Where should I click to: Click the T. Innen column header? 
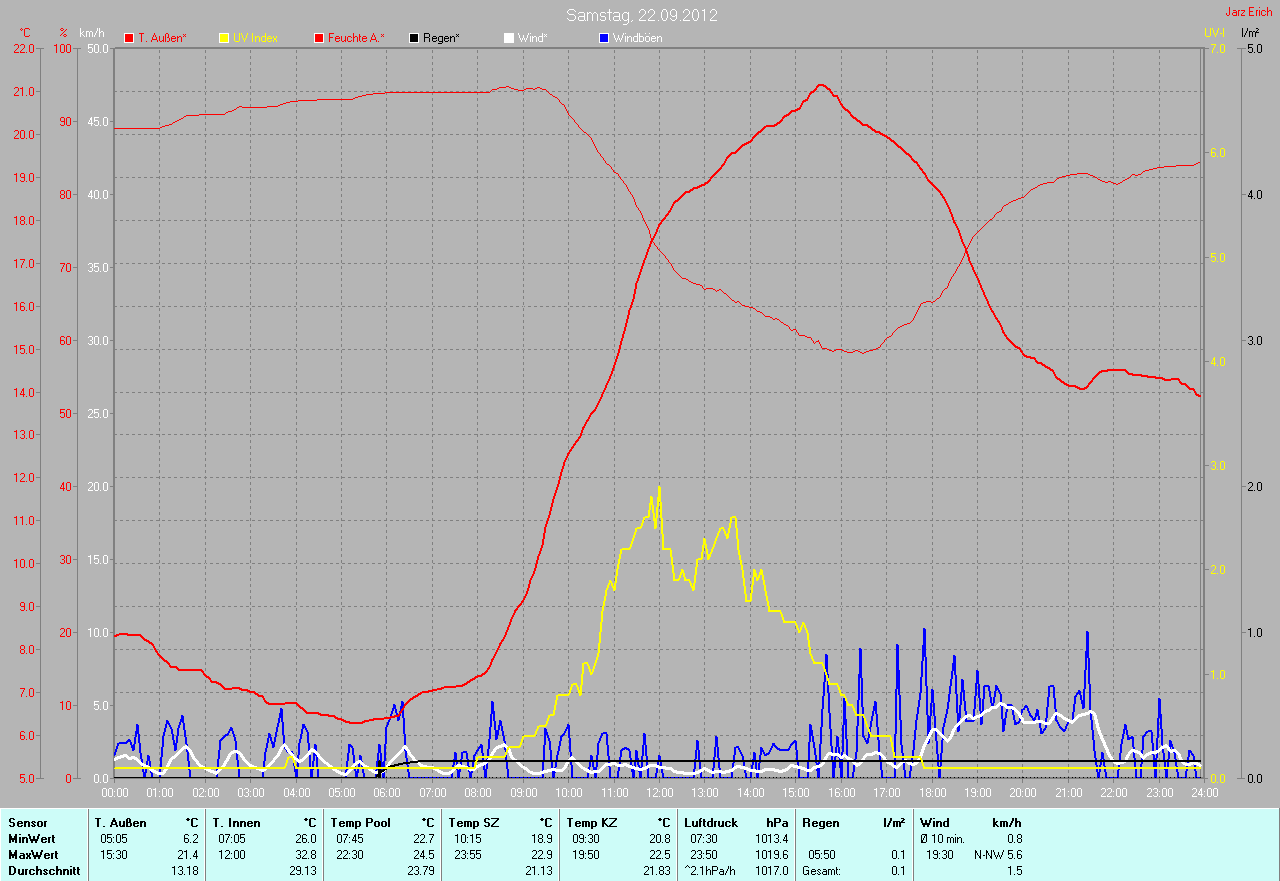(235, 822)
